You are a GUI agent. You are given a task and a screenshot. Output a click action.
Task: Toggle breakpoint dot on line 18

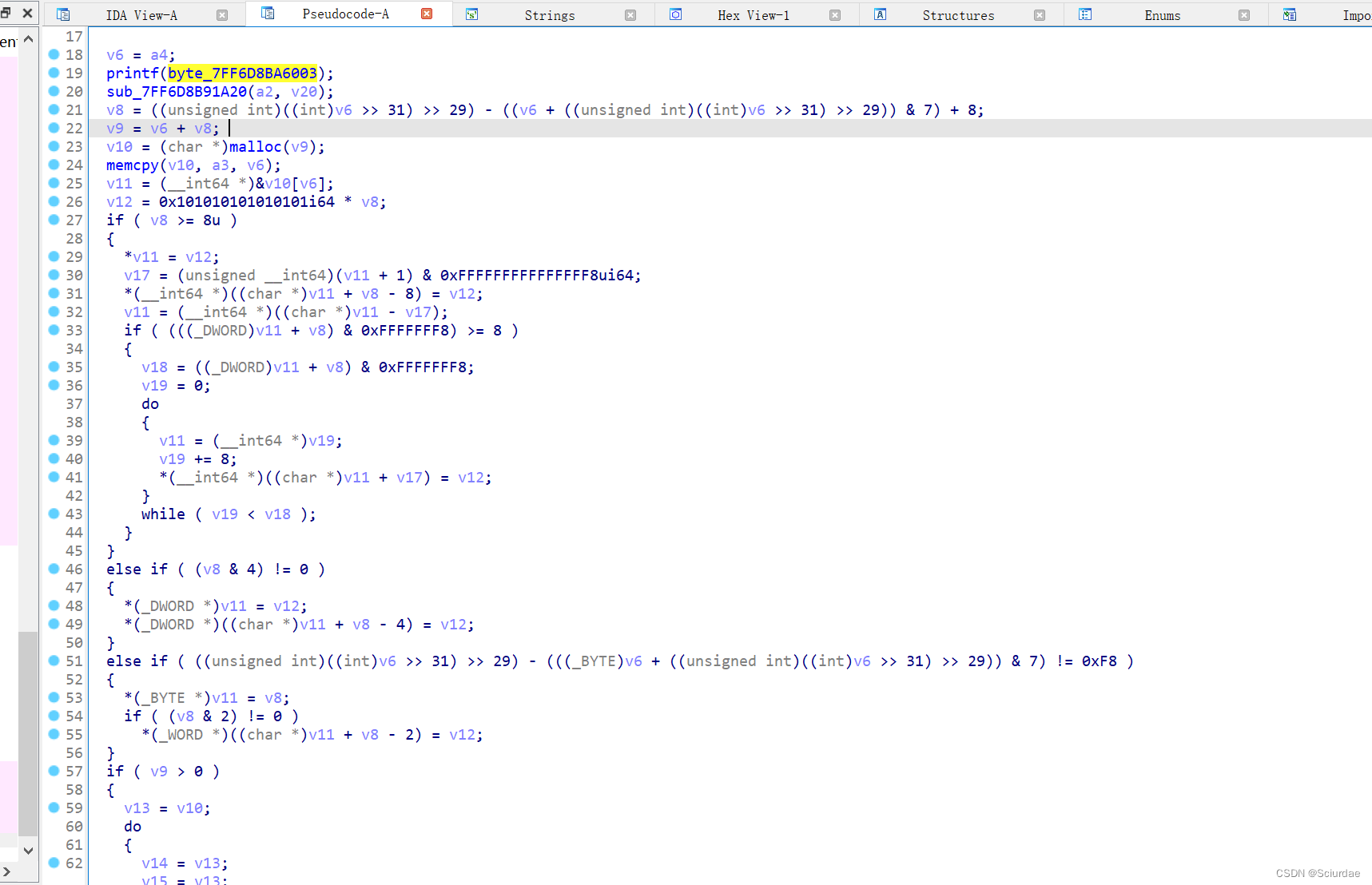pyautogui.click(x=54, y=54)
